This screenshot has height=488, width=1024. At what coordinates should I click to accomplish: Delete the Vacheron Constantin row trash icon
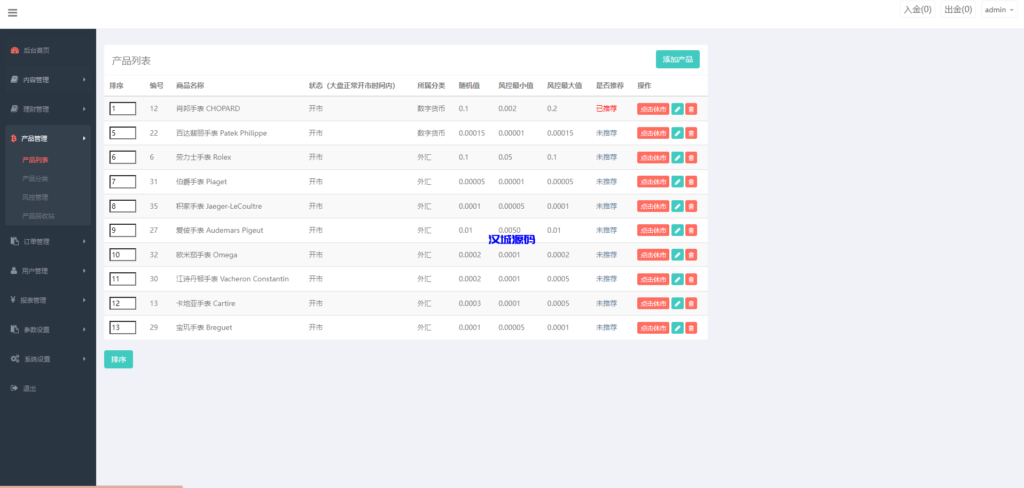pyautogui.click(x=692, y=279)
